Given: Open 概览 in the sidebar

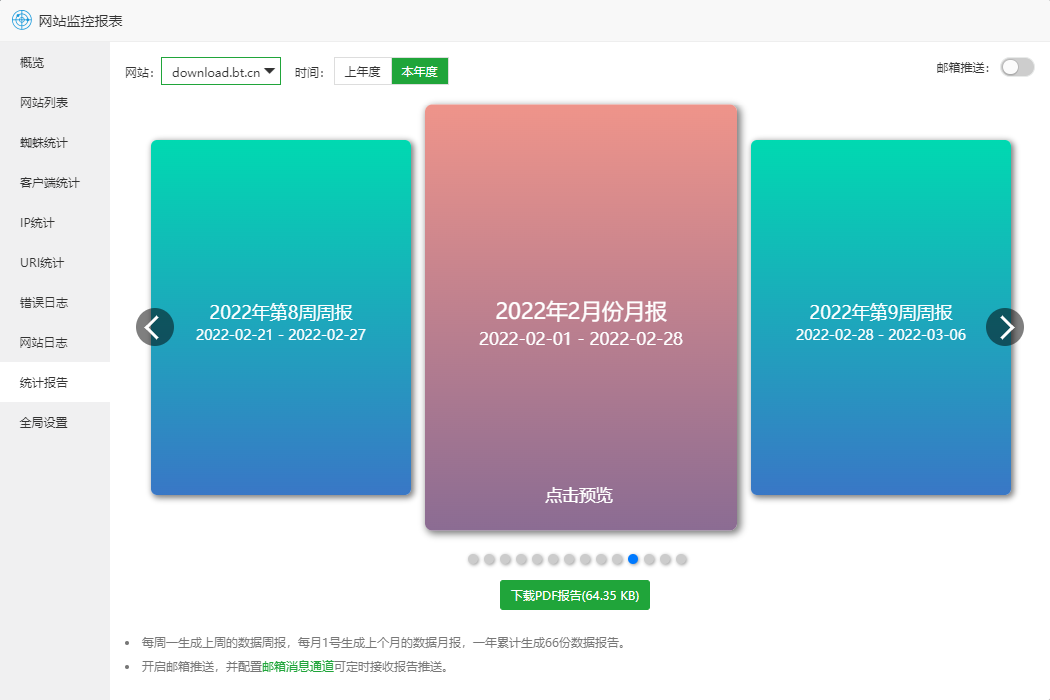Looking at the screenshot, I should (x=55, y=62).
